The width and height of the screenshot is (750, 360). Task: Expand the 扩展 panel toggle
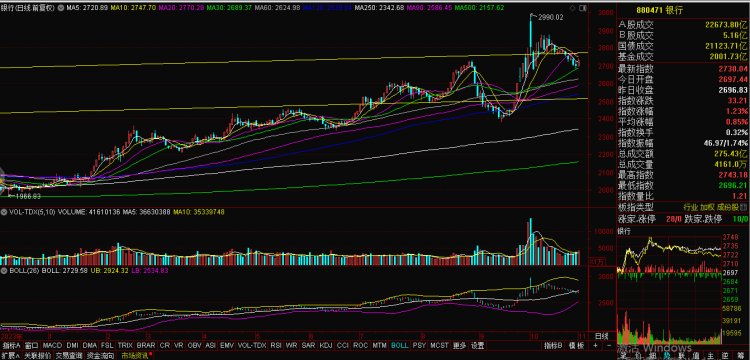click(11, 356)
